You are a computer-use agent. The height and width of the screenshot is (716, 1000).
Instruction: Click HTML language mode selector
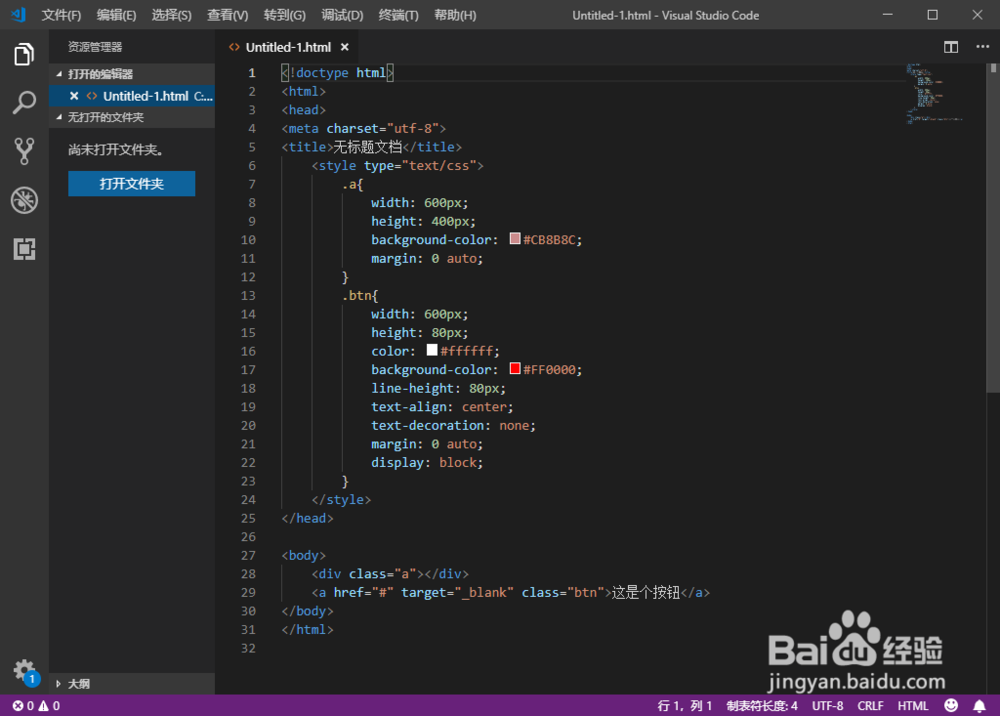913,706
